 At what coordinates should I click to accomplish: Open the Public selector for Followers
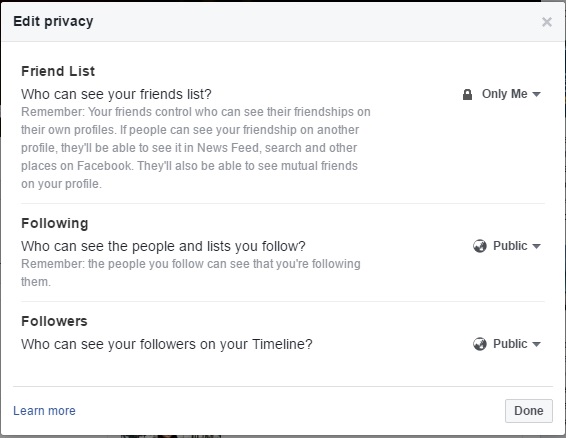510,344
